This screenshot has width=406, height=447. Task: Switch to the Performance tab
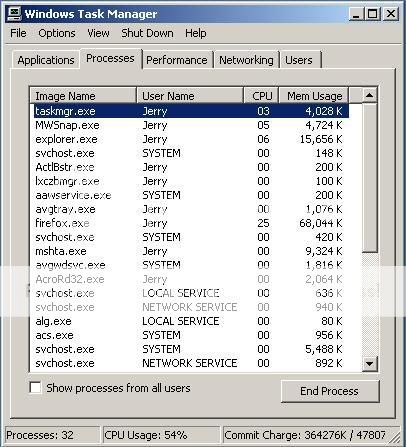(x=177, y=60)
